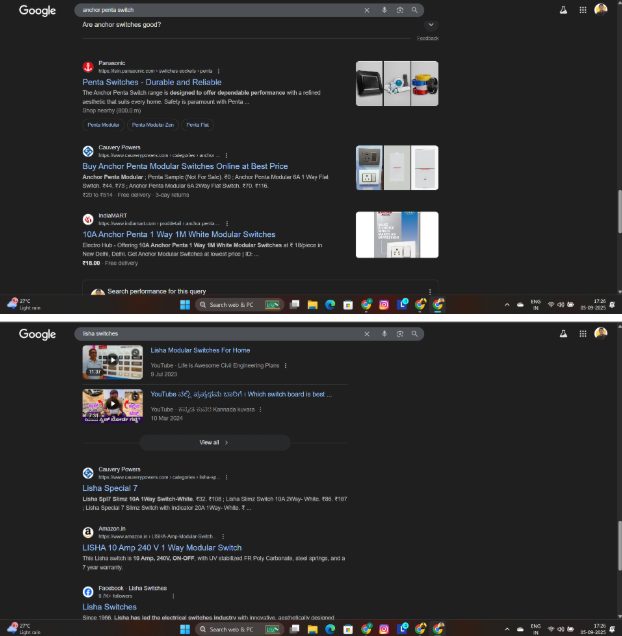This screenshot has width=622, height=636.
Task: Open Search Labs flask in anchor penta window
Action: tap(564, 10)
